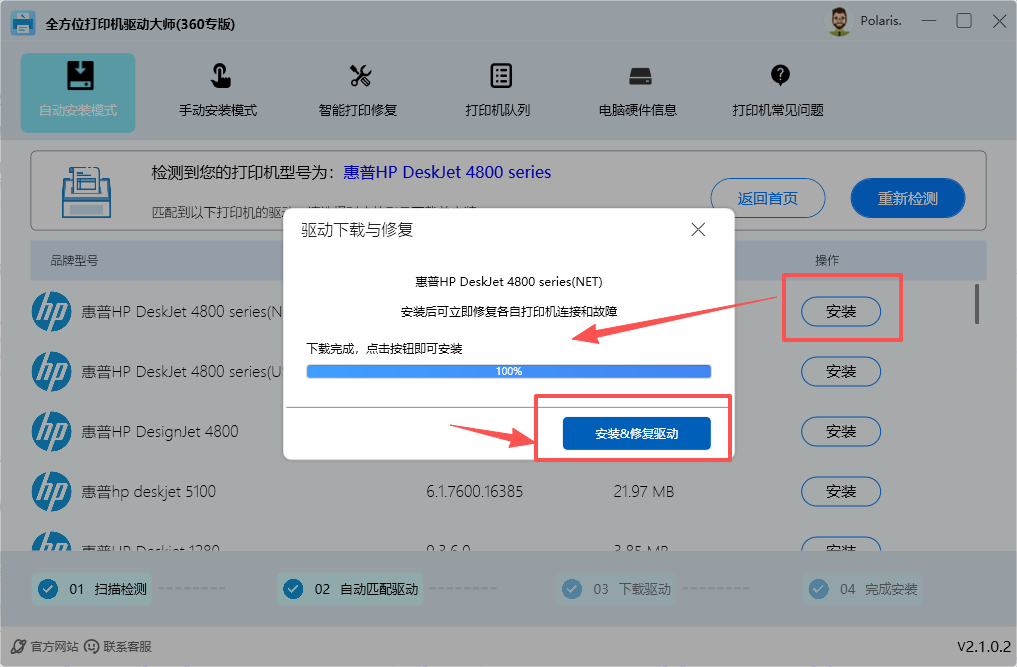Click the 100% download progress bar
1017x667 pixels.
pyautogui.click(x=509, y=370)
